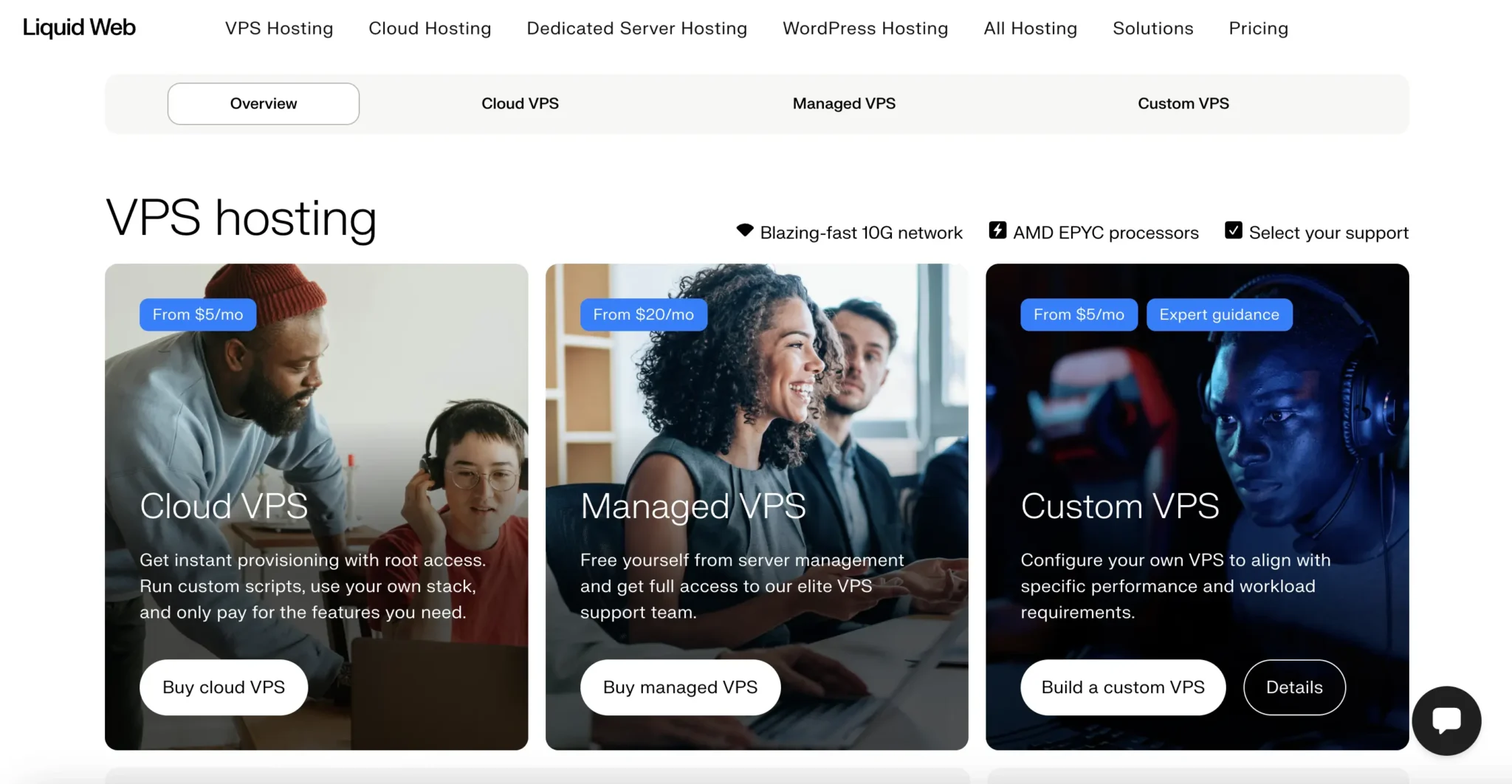Select the Managed VPS tab

click(844, 103)
